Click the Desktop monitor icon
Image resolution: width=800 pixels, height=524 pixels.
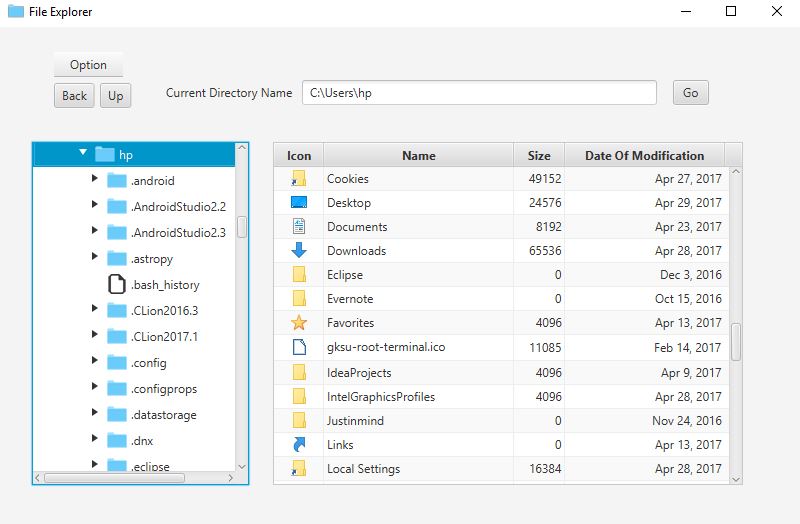298,203
